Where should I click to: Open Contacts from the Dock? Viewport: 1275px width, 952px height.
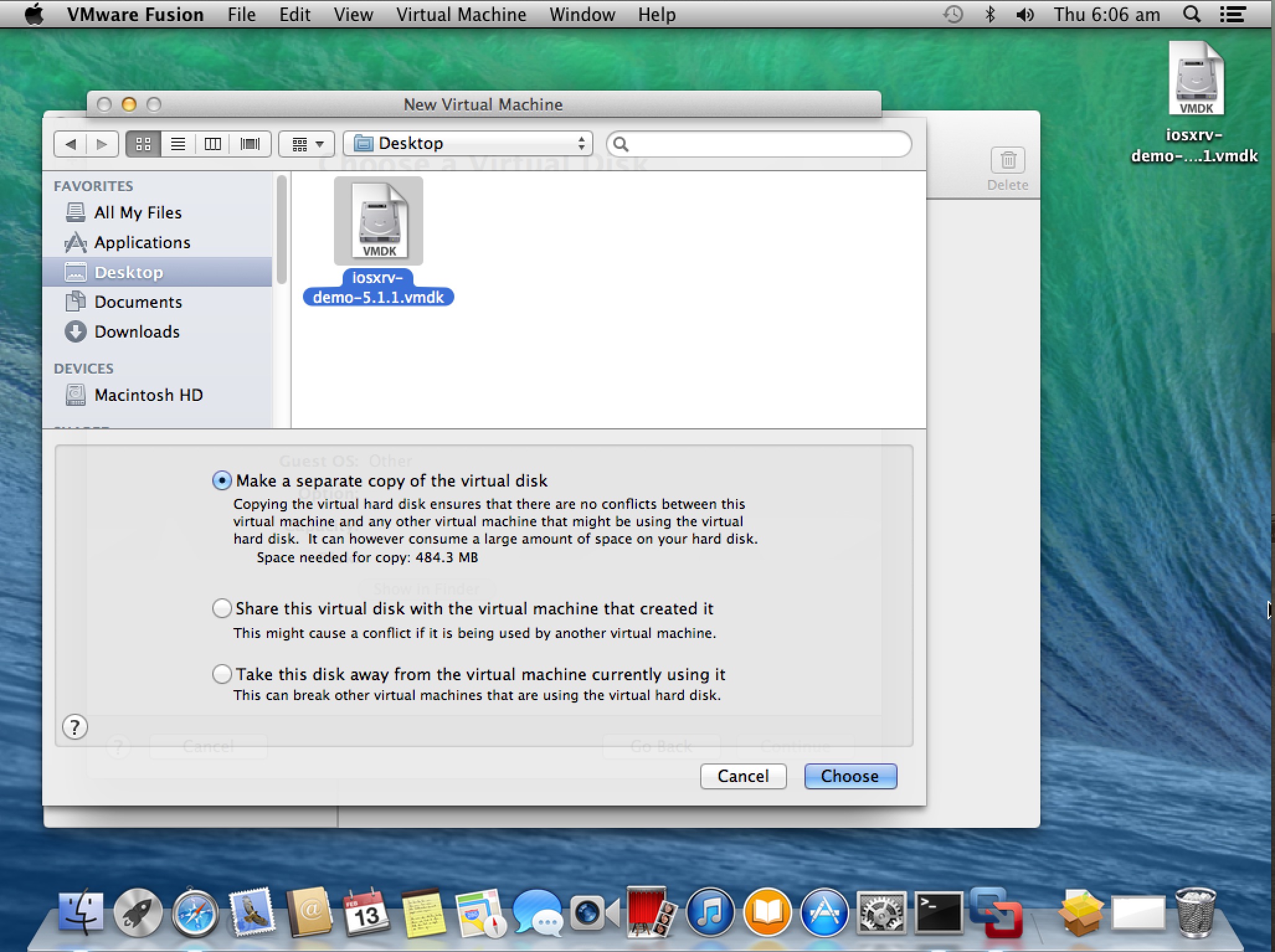click(x=309, y=912)
